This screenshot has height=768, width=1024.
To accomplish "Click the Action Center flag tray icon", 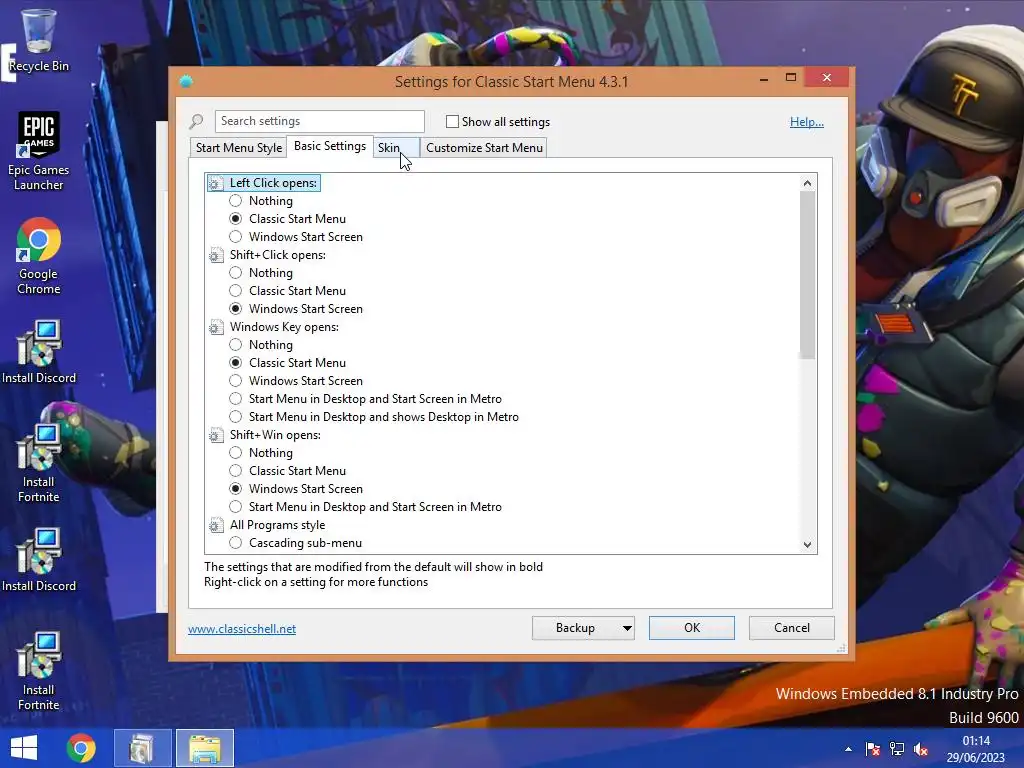I will pyautogui.click(x=872, y=749).
